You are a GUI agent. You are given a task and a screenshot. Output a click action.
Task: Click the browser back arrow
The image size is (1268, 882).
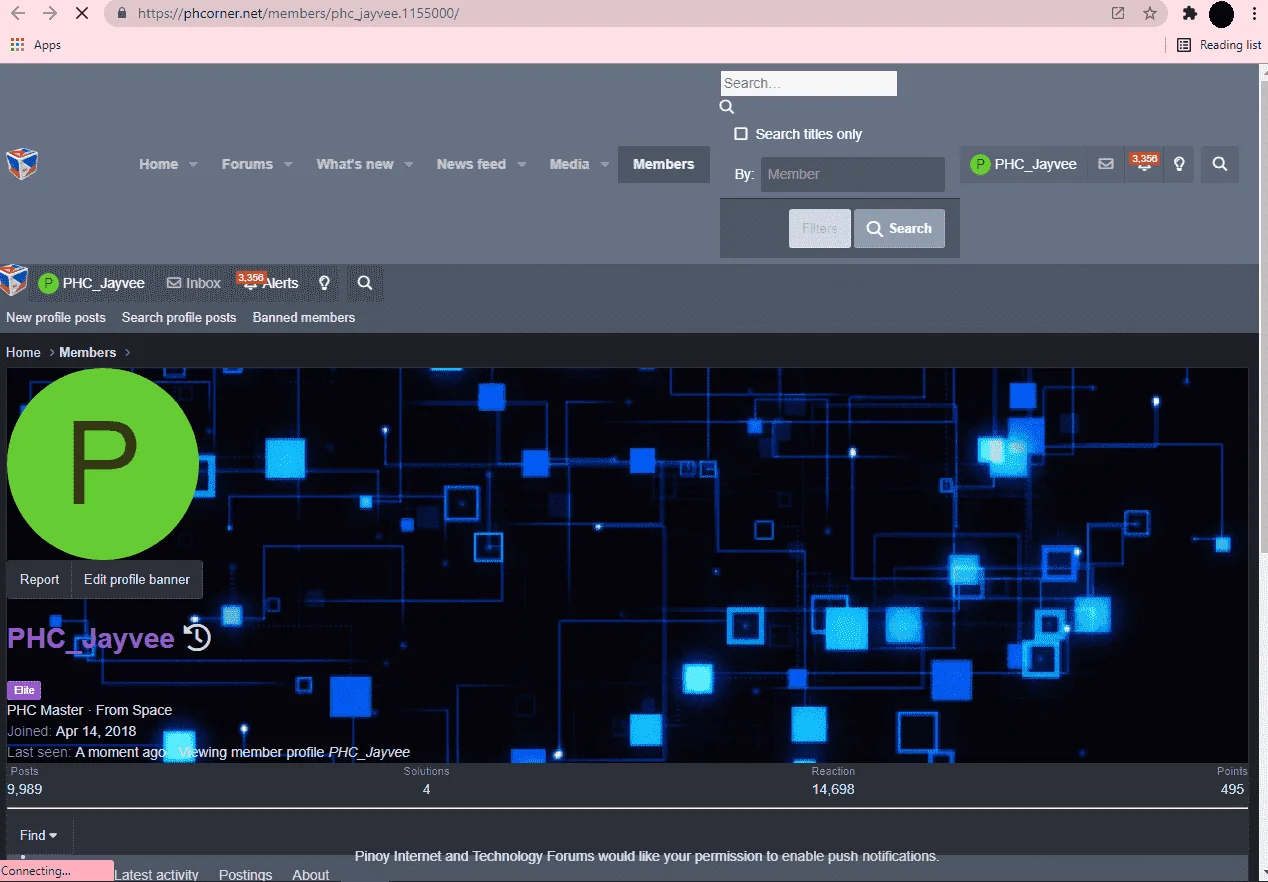click(18, 14)
